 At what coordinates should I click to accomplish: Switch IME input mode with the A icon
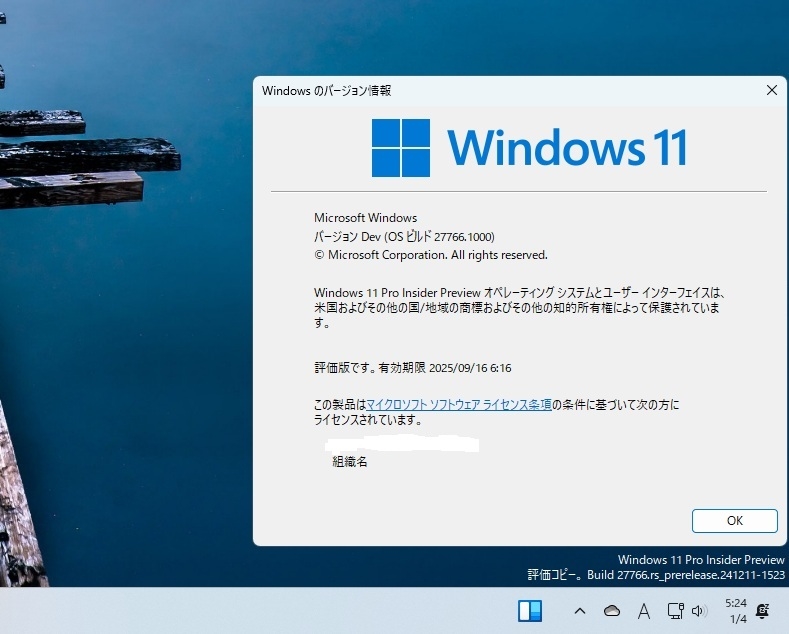(x=644, y=611)
